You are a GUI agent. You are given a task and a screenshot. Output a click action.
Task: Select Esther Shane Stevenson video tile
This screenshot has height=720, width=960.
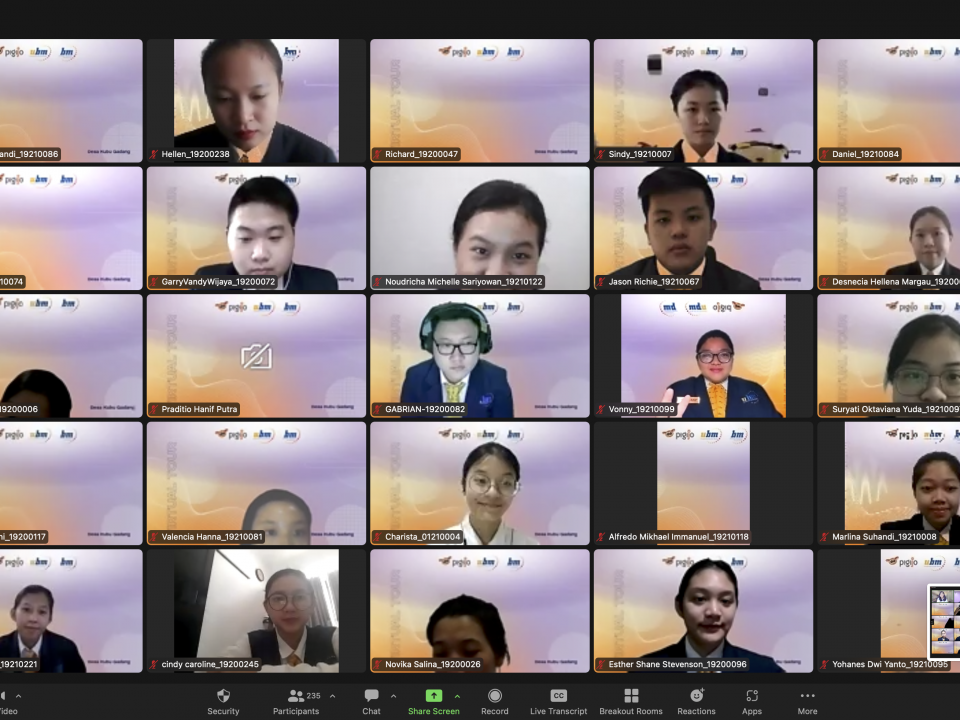[x=703, y=611]
